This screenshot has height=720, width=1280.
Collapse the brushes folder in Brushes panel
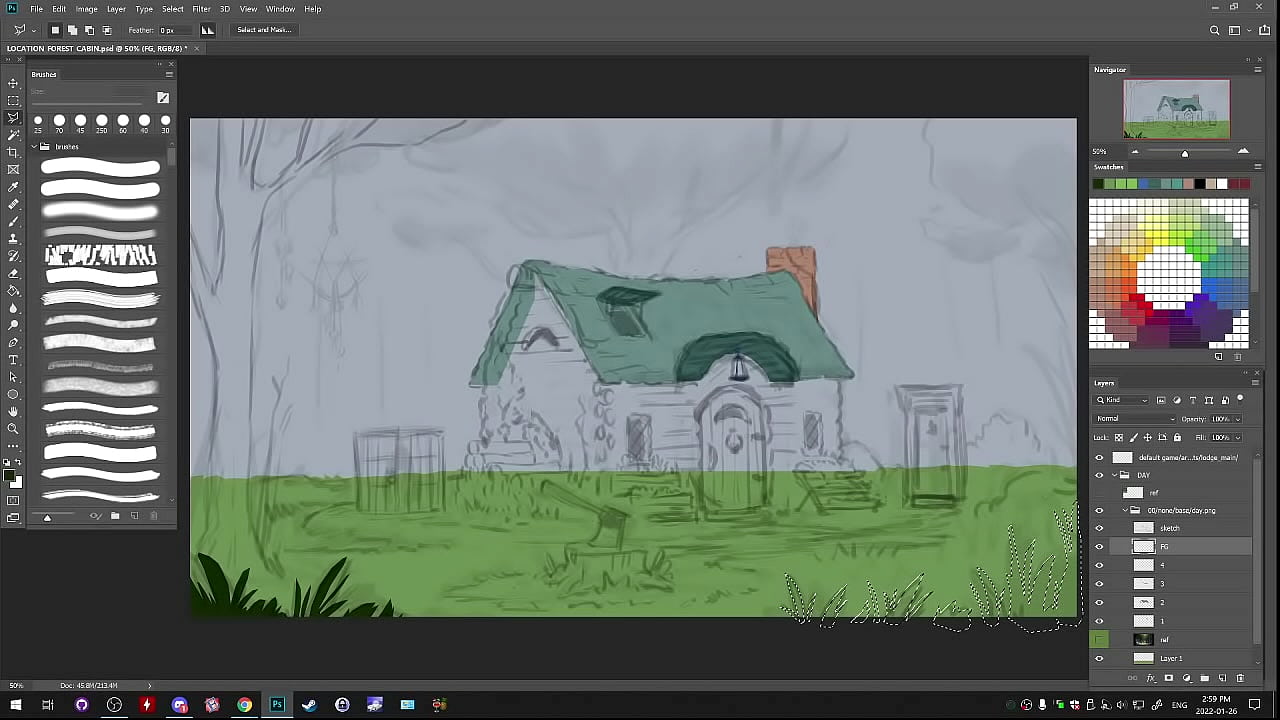coord(34,147)
